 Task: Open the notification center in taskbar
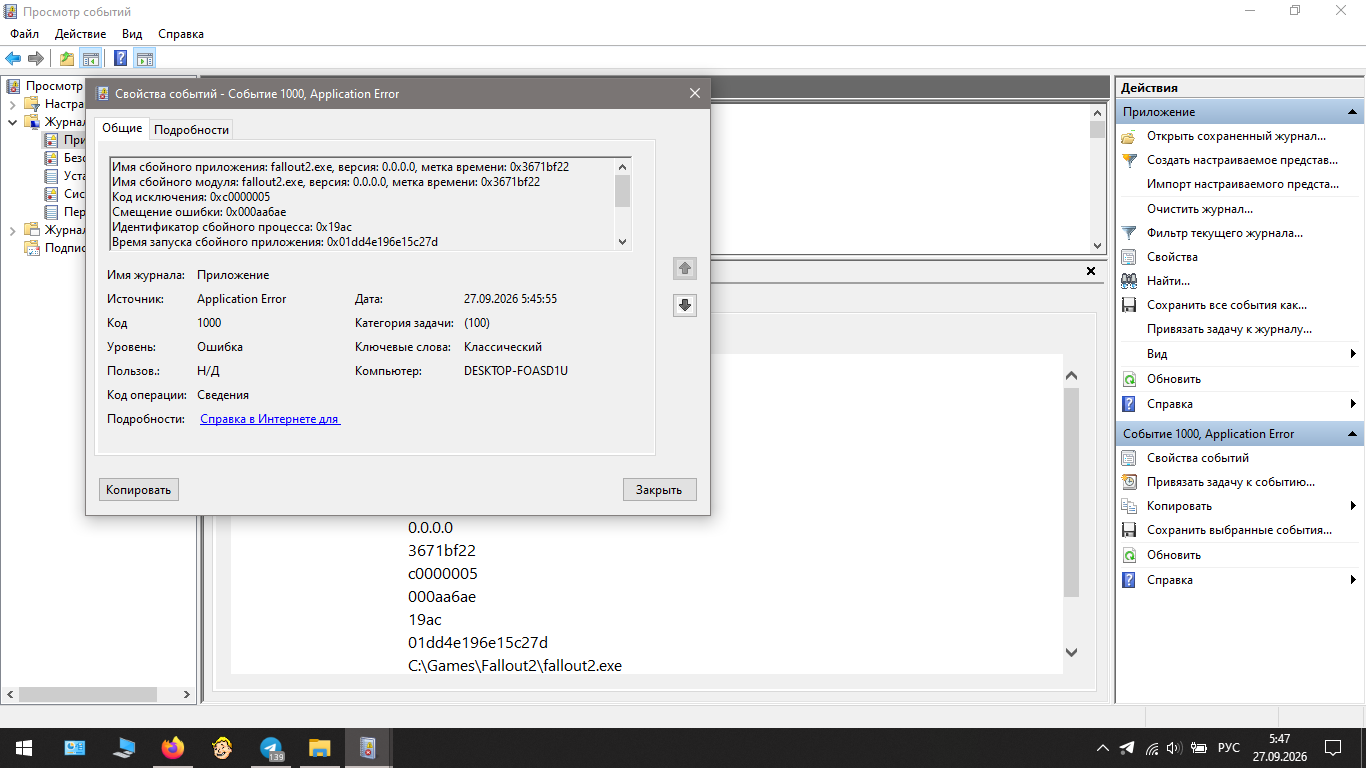coord(1333,748)
